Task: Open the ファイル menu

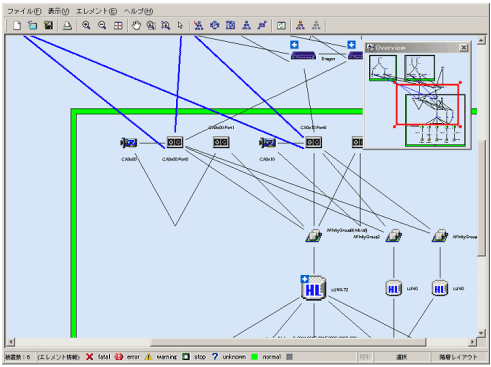Action: pyautogui.click(x=24, y=11)
